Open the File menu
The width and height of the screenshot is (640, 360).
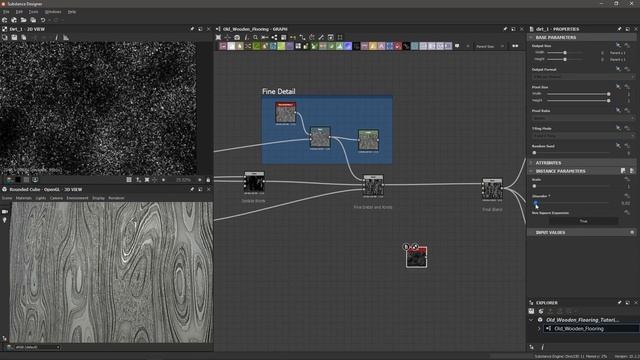pyautogui.click(x=6, y=12)
